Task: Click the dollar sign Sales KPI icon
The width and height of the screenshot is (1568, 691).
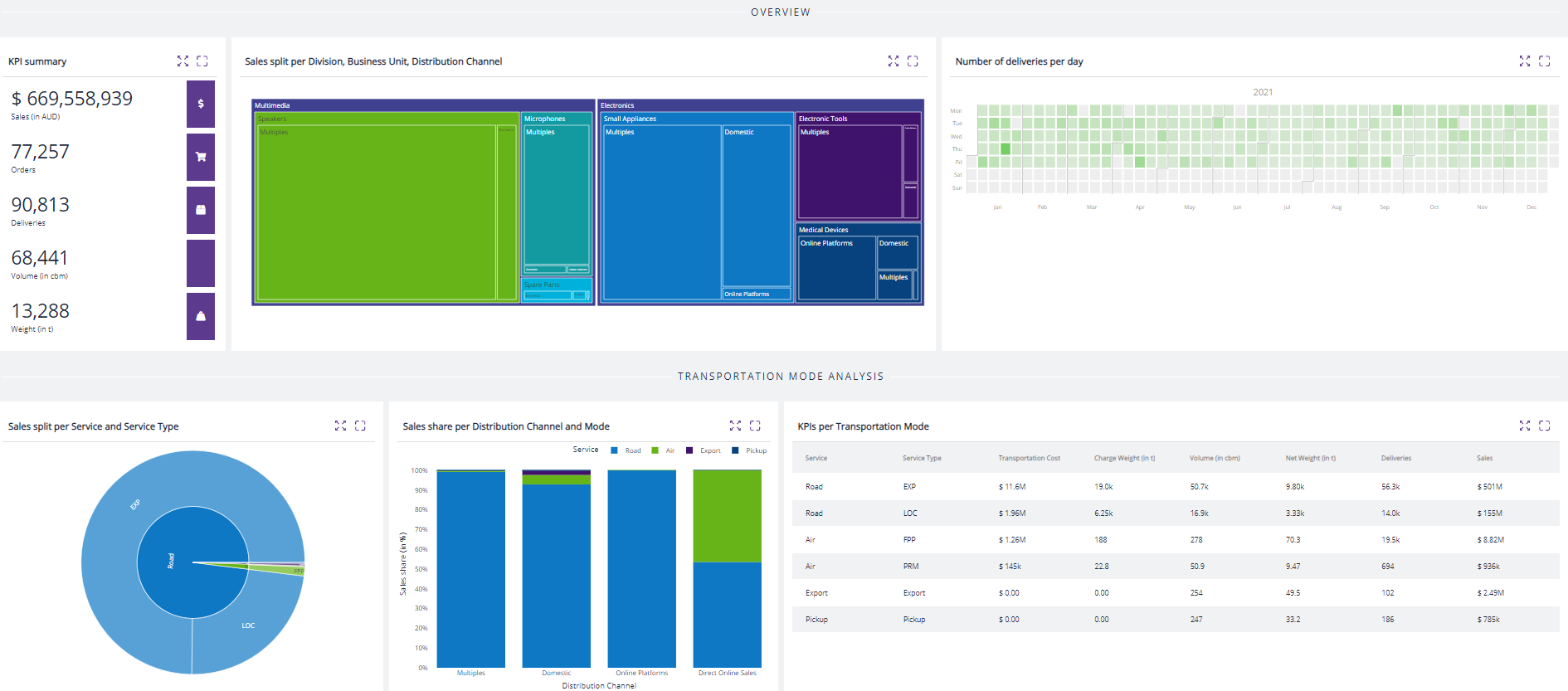Action: pyautogui.click(x=200, y=104)
